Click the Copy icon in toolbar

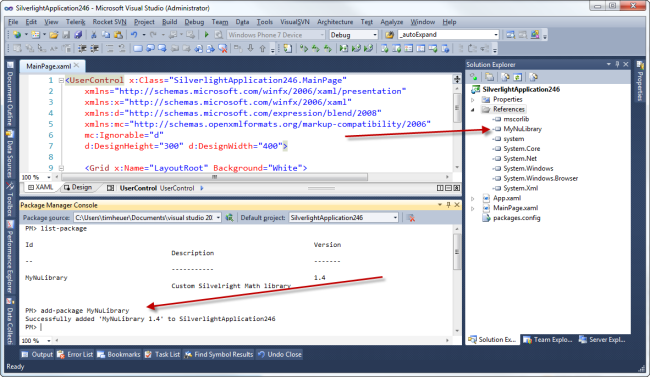(106, 35)
